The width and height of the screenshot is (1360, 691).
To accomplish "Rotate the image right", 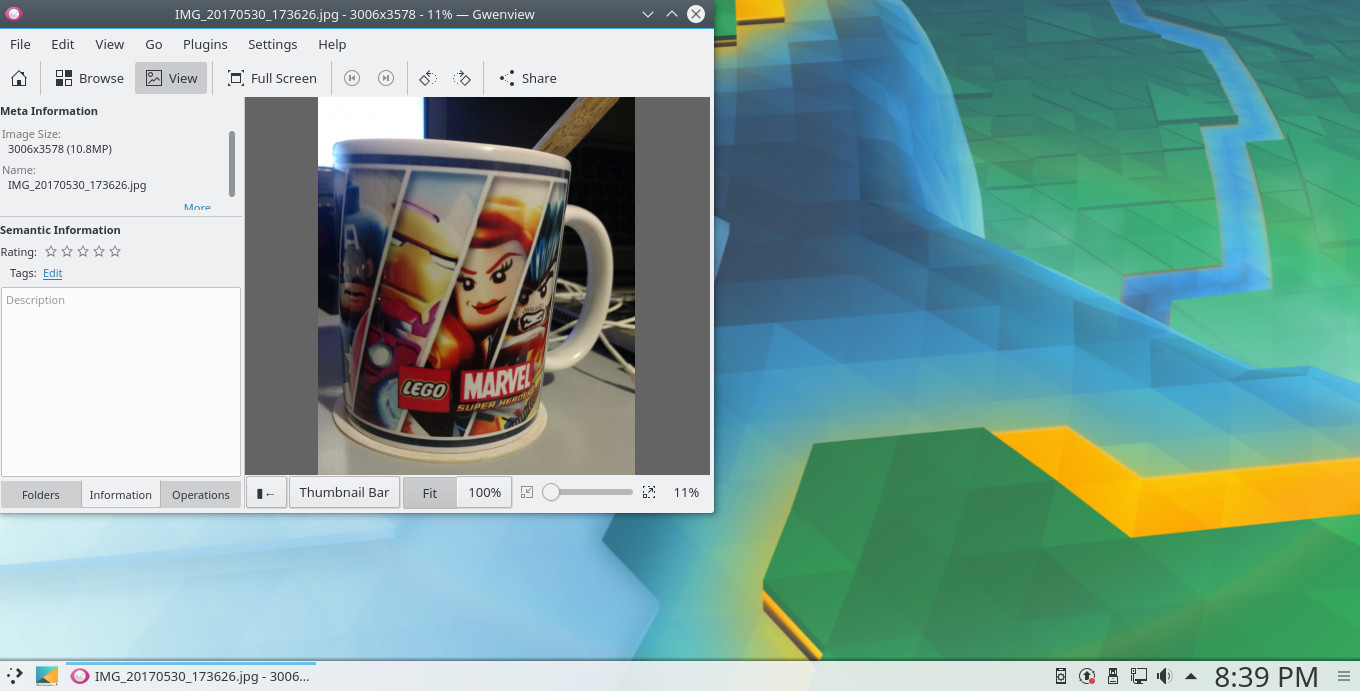I will point(462,78).
